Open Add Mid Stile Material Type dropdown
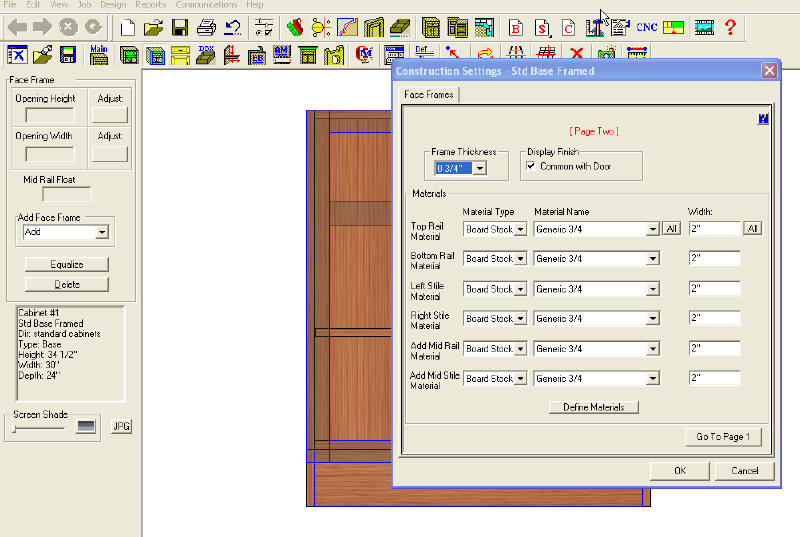Image resolution: width=800 pixels, height=537 pixels. pyautogui.click(x=520, y=379)
